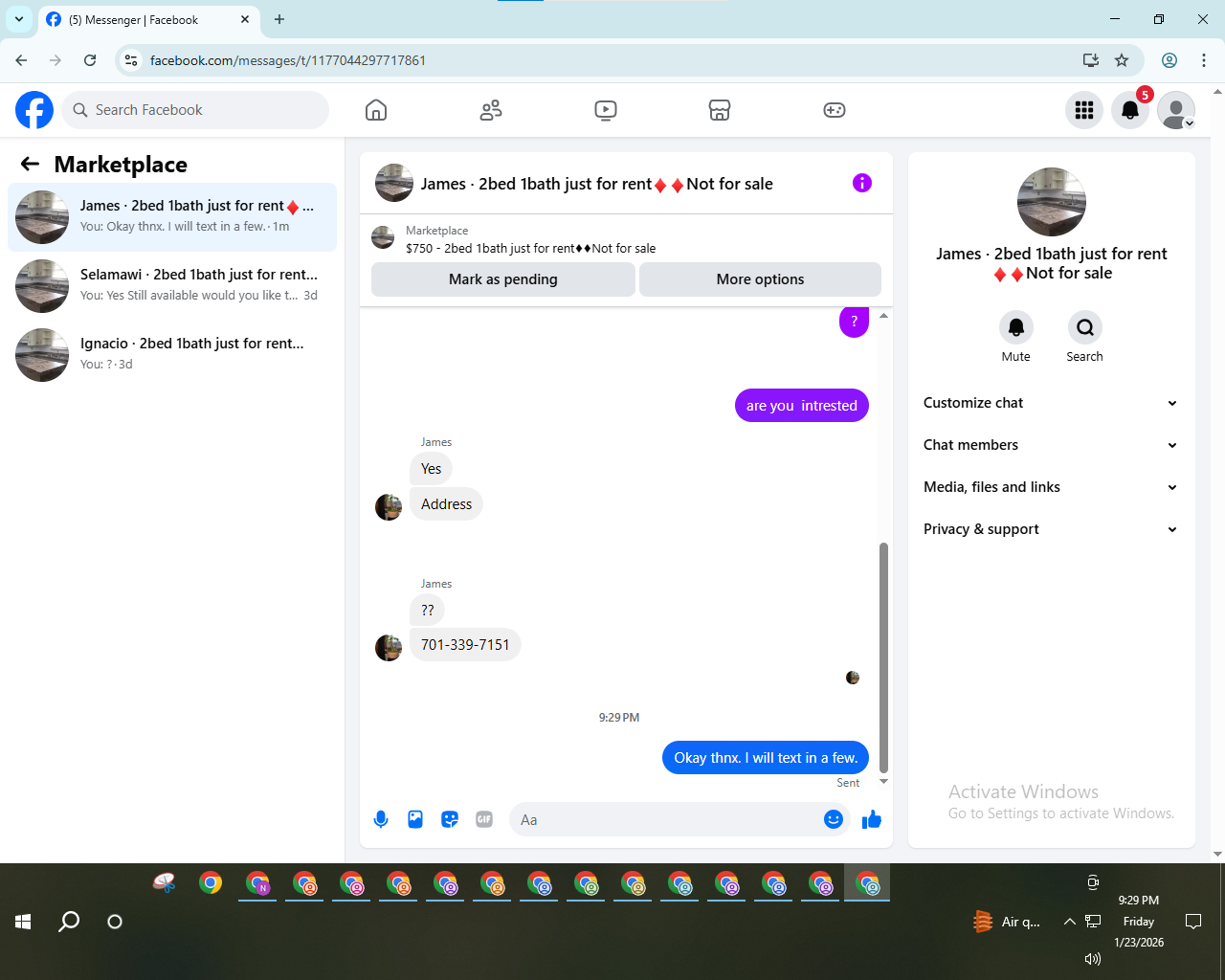Image resolution: width=1225 pixels, height=980 pixels.
Task: Click James 'Address' message bubble
Action: pyautogui.click(x=447, y=504)
